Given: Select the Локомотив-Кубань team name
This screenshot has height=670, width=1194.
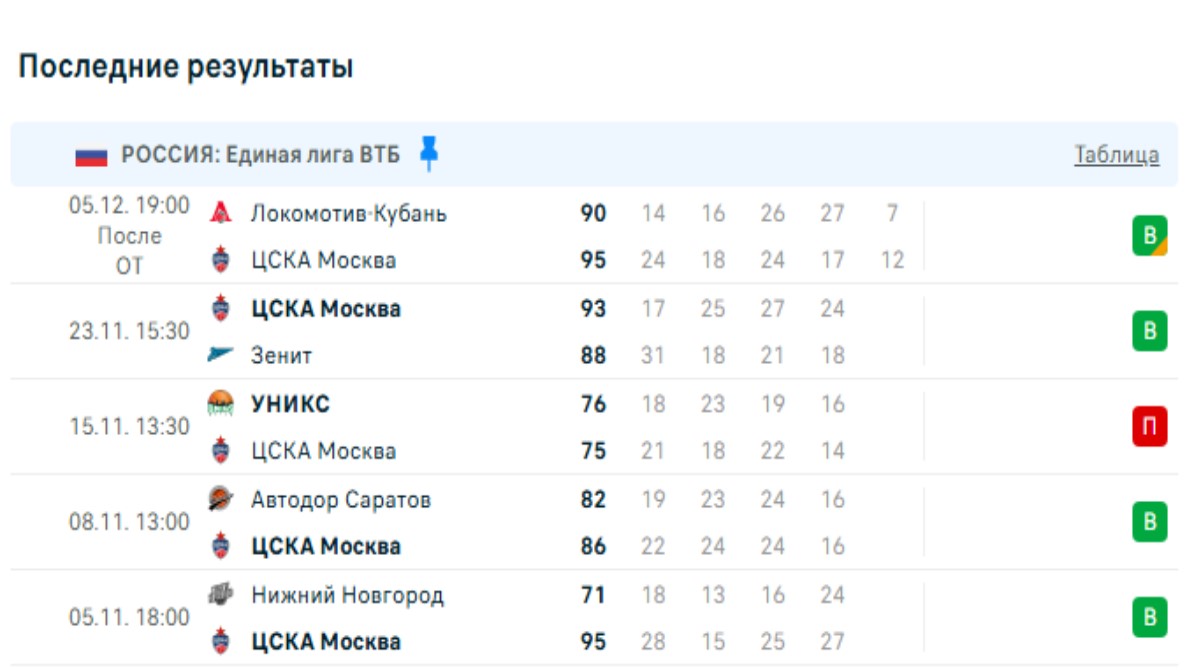Looking at the screenshot, I should pyautogui.click(x=348, y=214).
